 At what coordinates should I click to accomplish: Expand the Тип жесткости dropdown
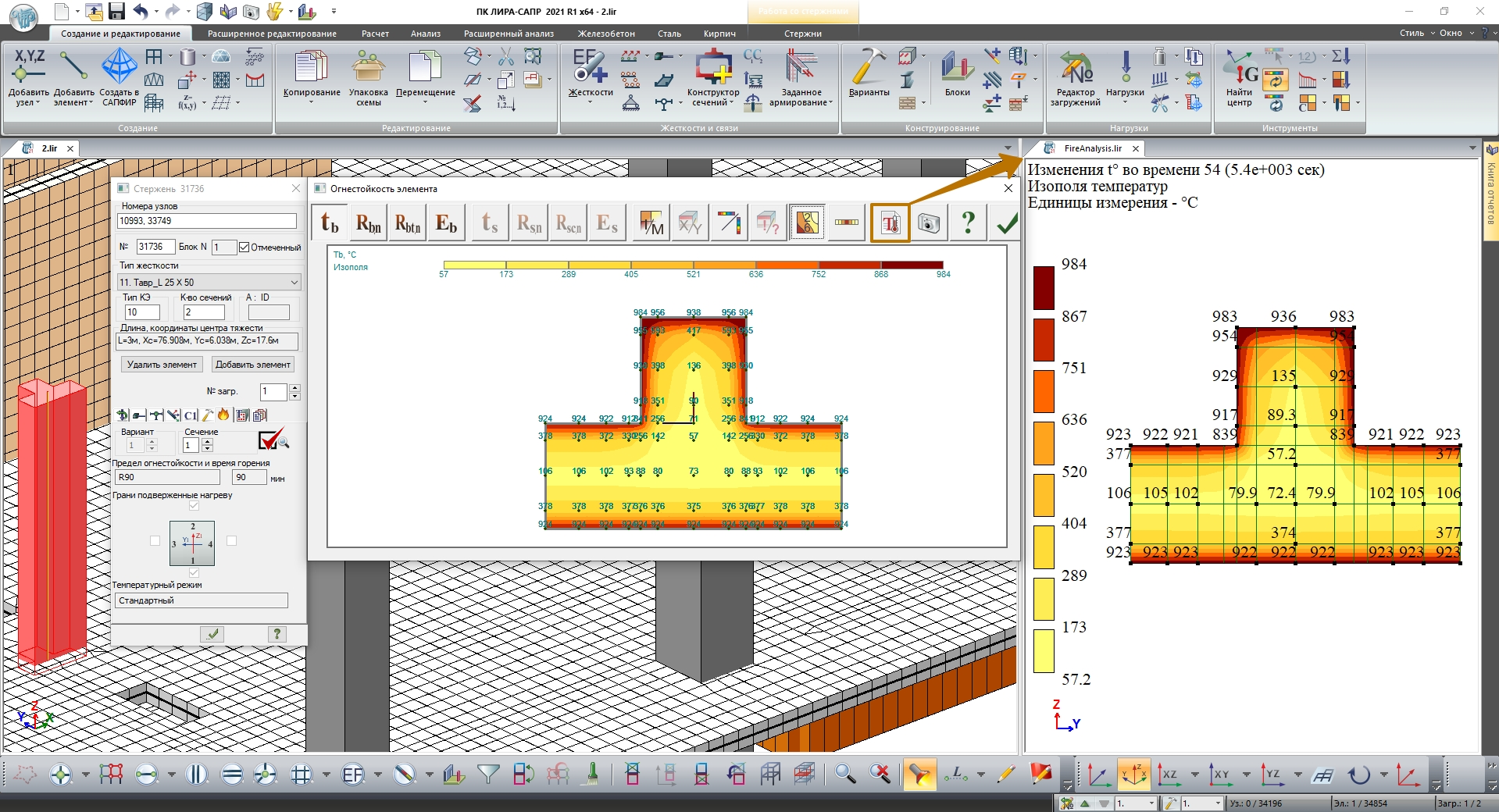(294, 282)
